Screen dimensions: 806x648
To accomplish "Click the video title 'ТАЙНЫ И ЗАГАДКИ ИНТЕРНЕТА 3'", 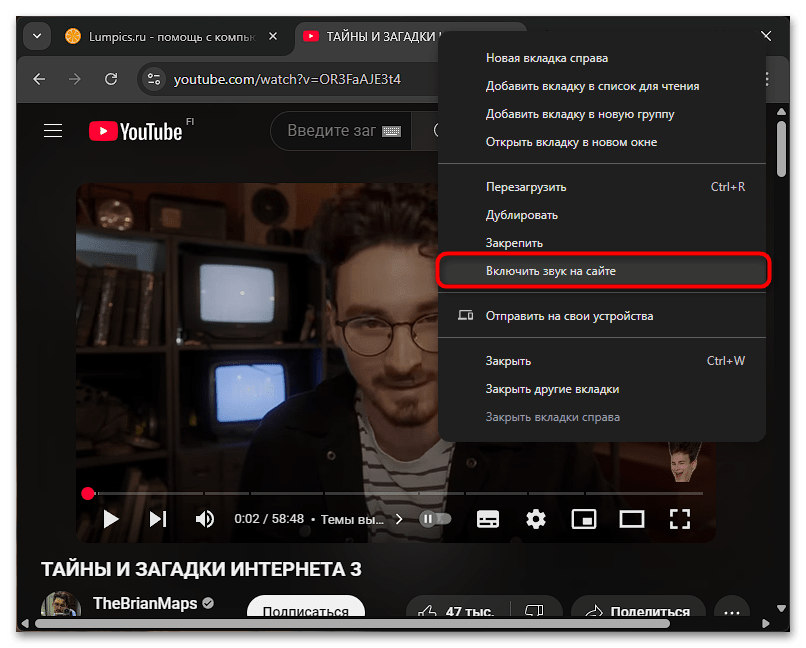I will click(202, 569).
